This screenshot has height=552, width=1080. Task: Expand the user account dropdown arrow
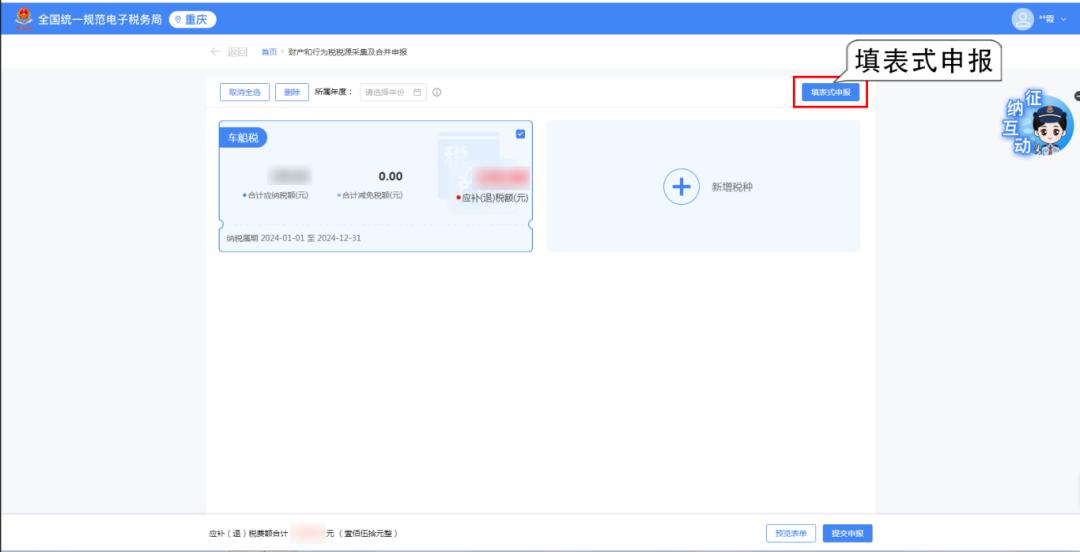[x=1063, y=19]
